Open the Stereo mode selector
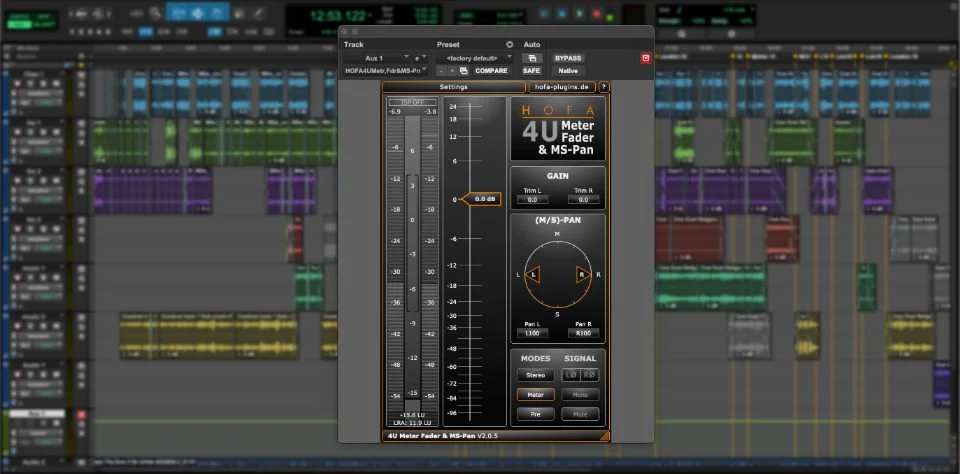 click(536, 375)
